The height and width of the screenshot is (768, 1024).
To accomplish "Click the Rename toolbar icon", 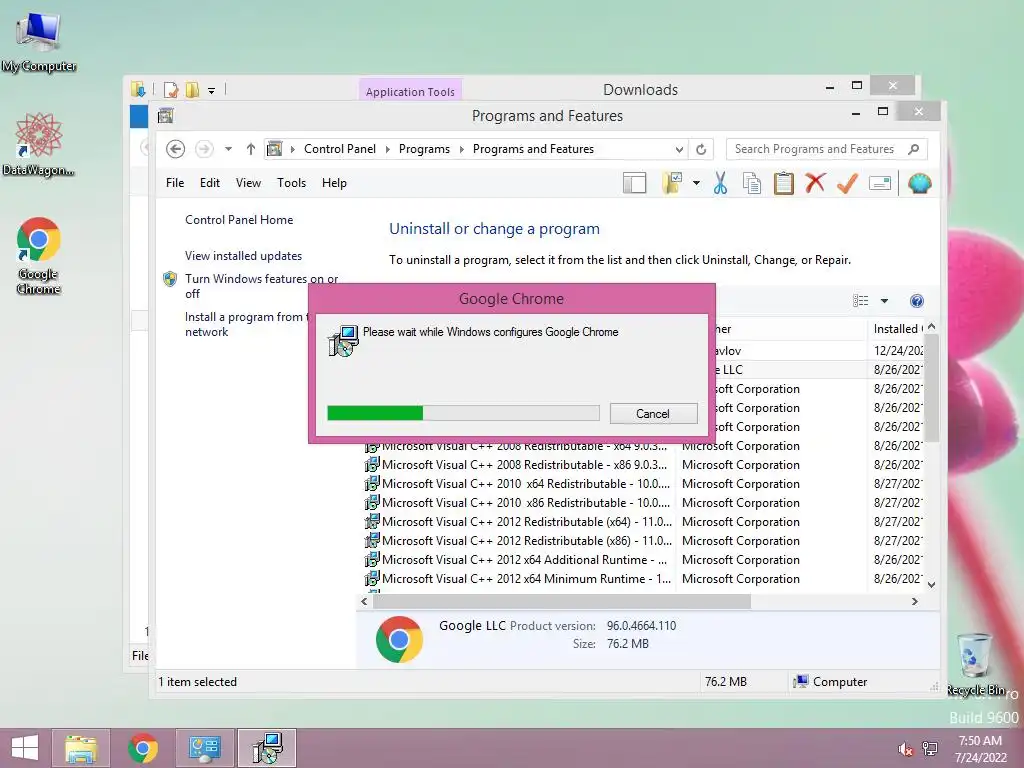I will tap(880, 184).
